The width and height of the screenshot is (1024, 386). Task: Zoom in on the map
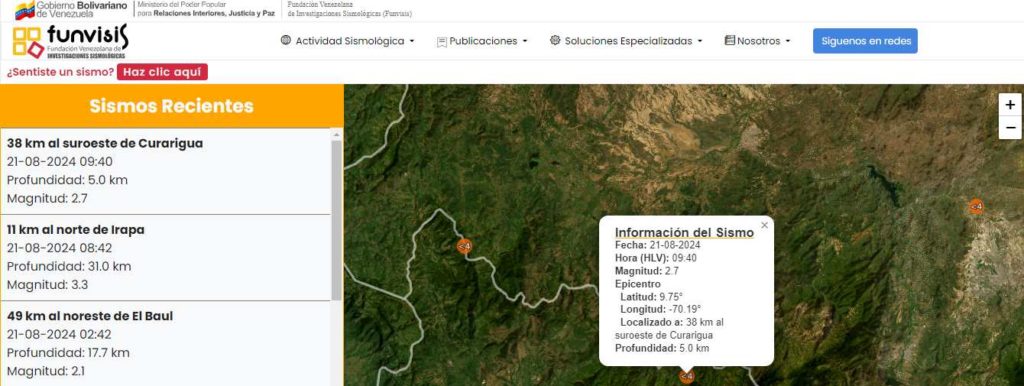click(x=1010, y=105)
